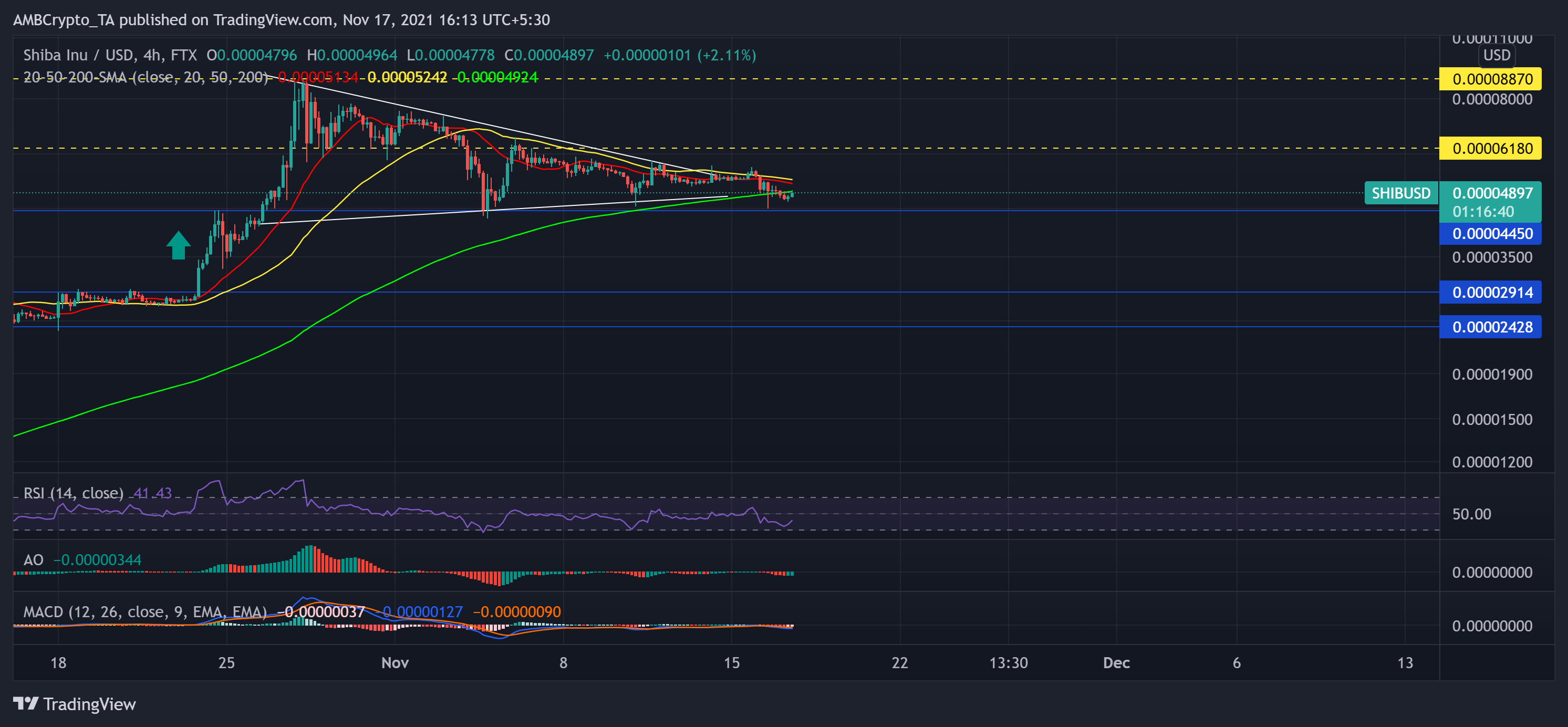Click the high price H0.00004964 value
Image resolution: width=1568 pixels, height=727 pixels.
pyautogui.click(x=352, y=55)
